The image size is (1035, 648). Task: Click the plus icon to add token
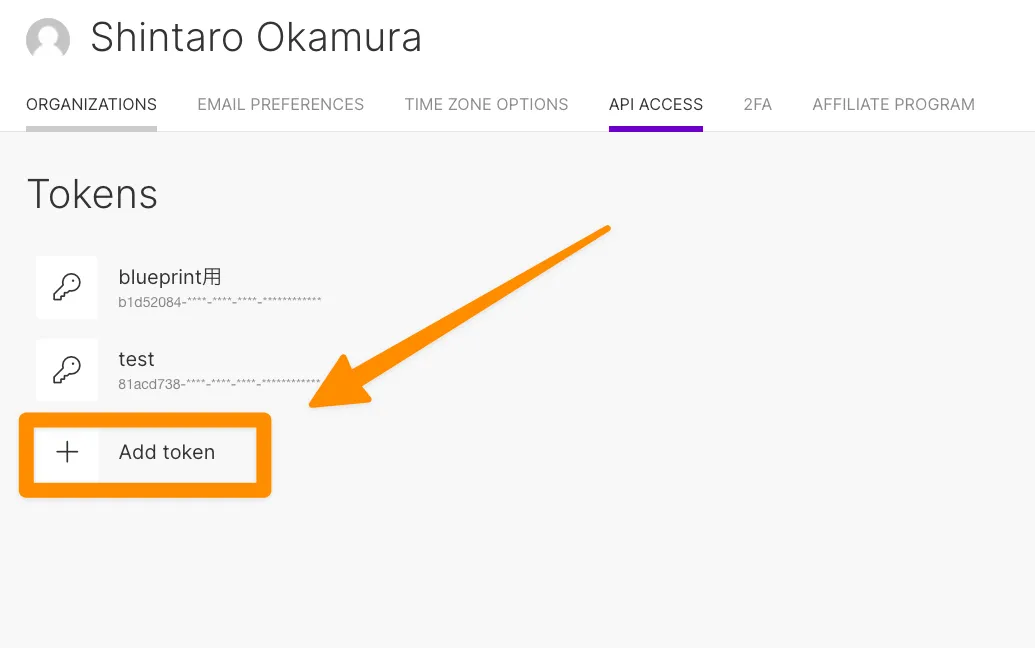pyautogui.click(x=67, y=452)
